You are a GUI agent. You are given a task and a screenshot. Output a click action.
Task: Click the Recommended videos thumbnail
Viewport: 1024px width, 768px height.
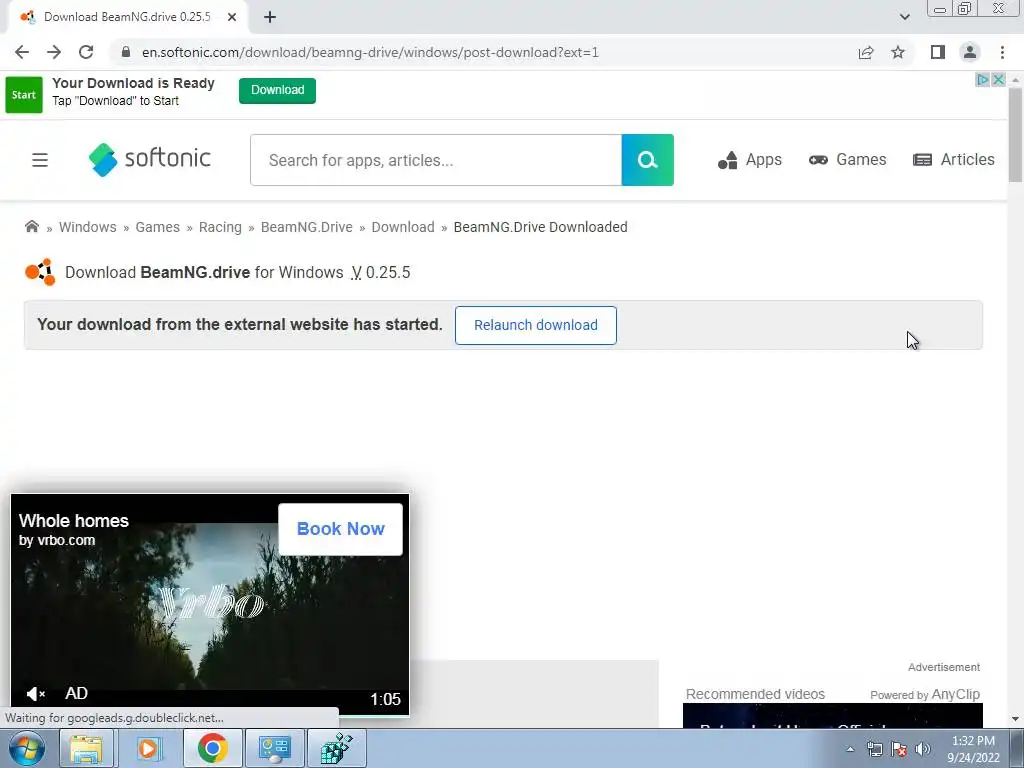coord(833,716)
